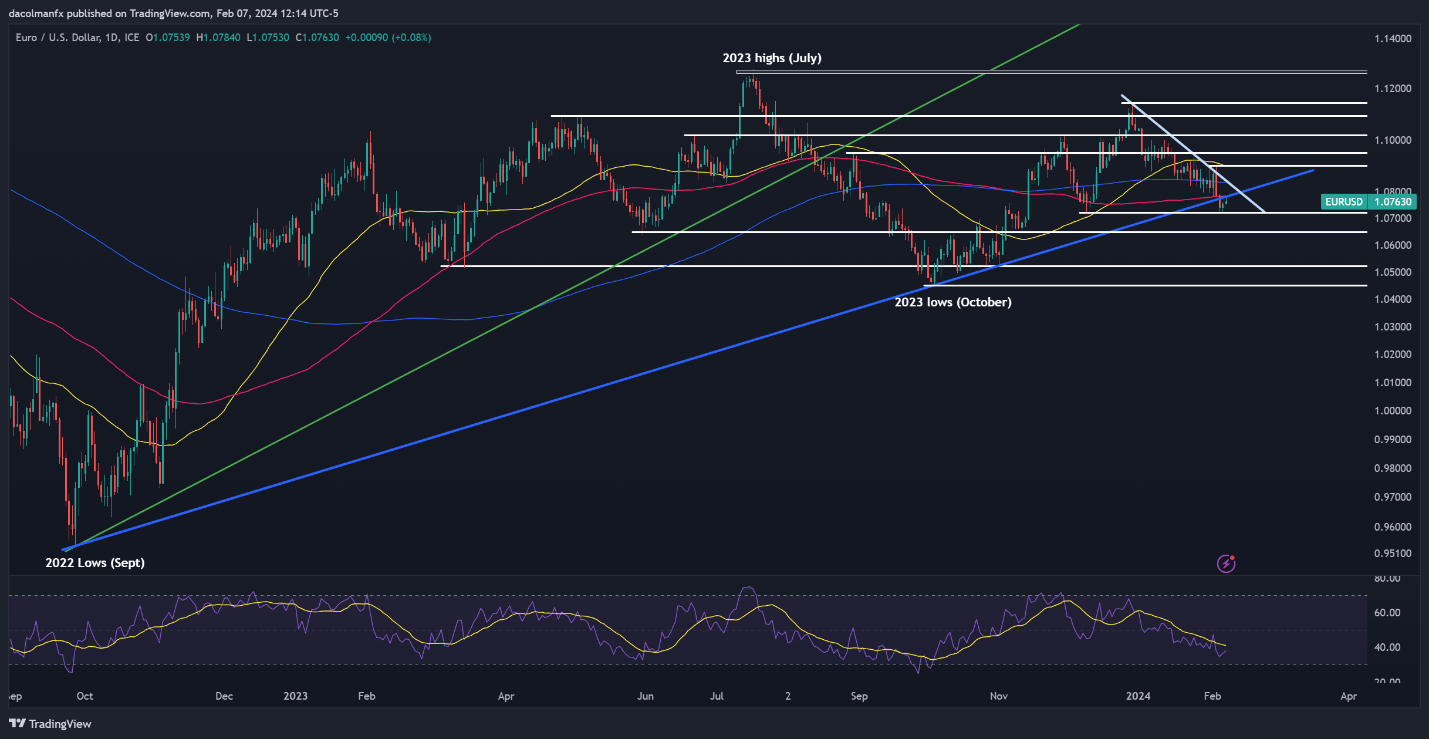1429x739 pixels.
Task: Click the Apr label at far right
Action: tap(1348, 695)
